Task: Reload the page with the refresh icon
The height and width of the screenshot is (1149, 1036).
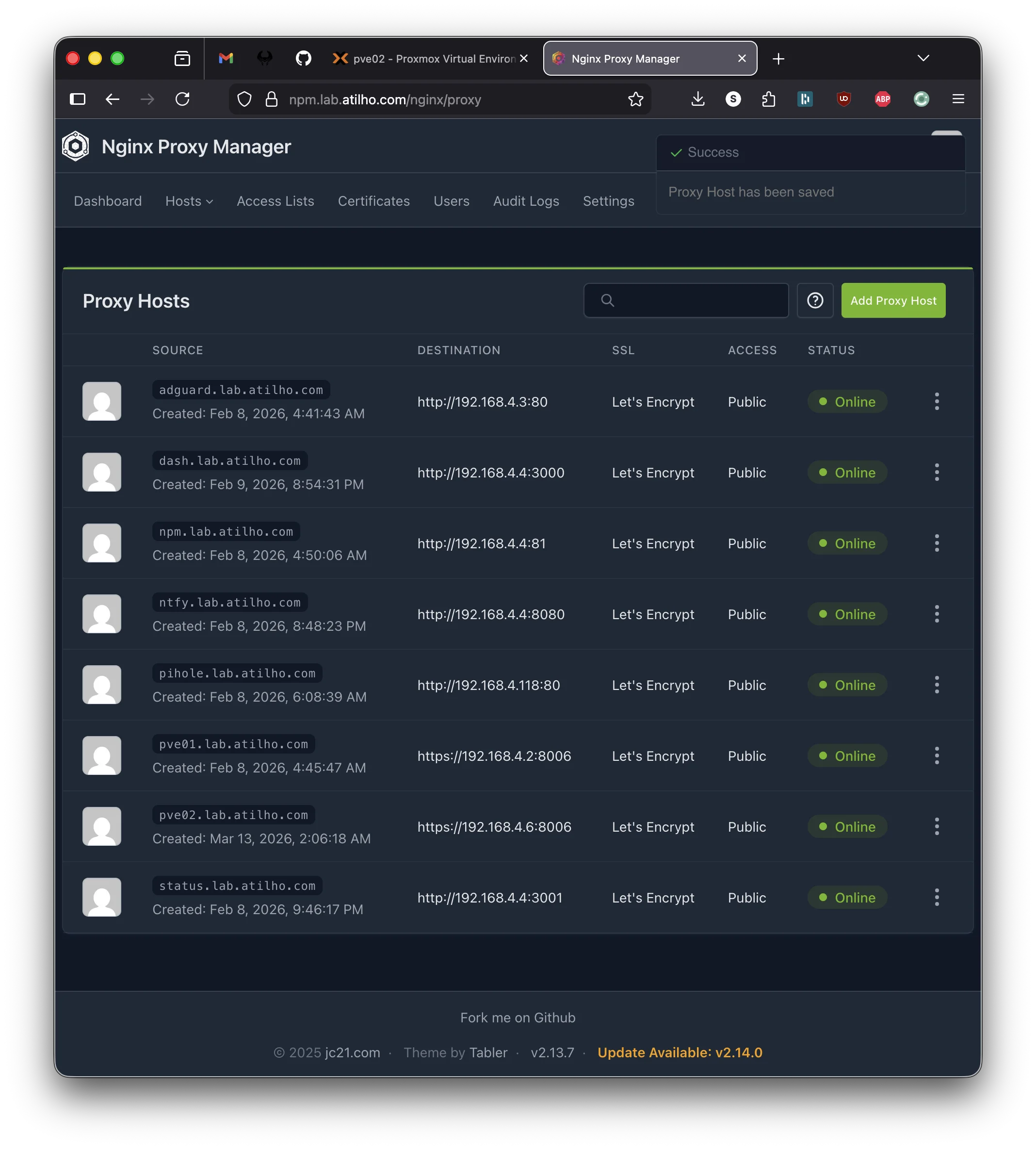Action: (183, 98)
